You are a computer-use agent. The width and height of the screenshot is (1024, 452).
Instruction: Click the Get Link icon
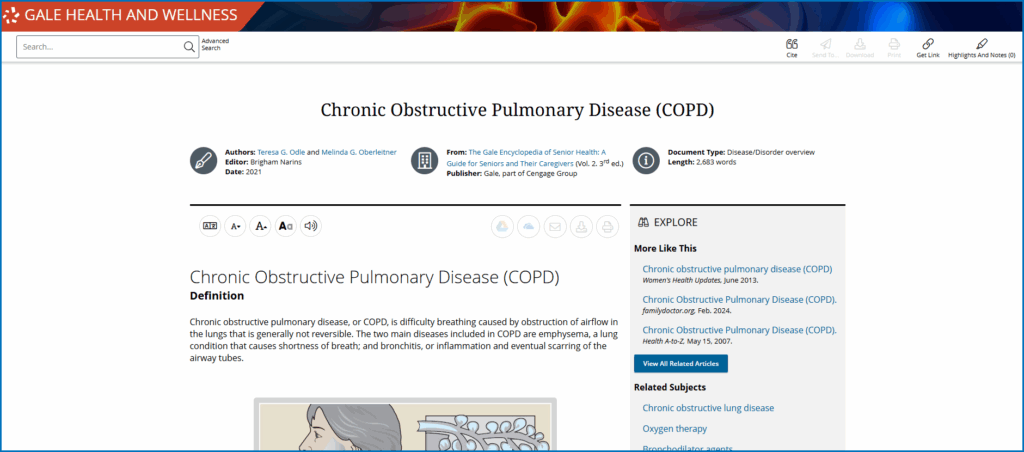point(927,47)
